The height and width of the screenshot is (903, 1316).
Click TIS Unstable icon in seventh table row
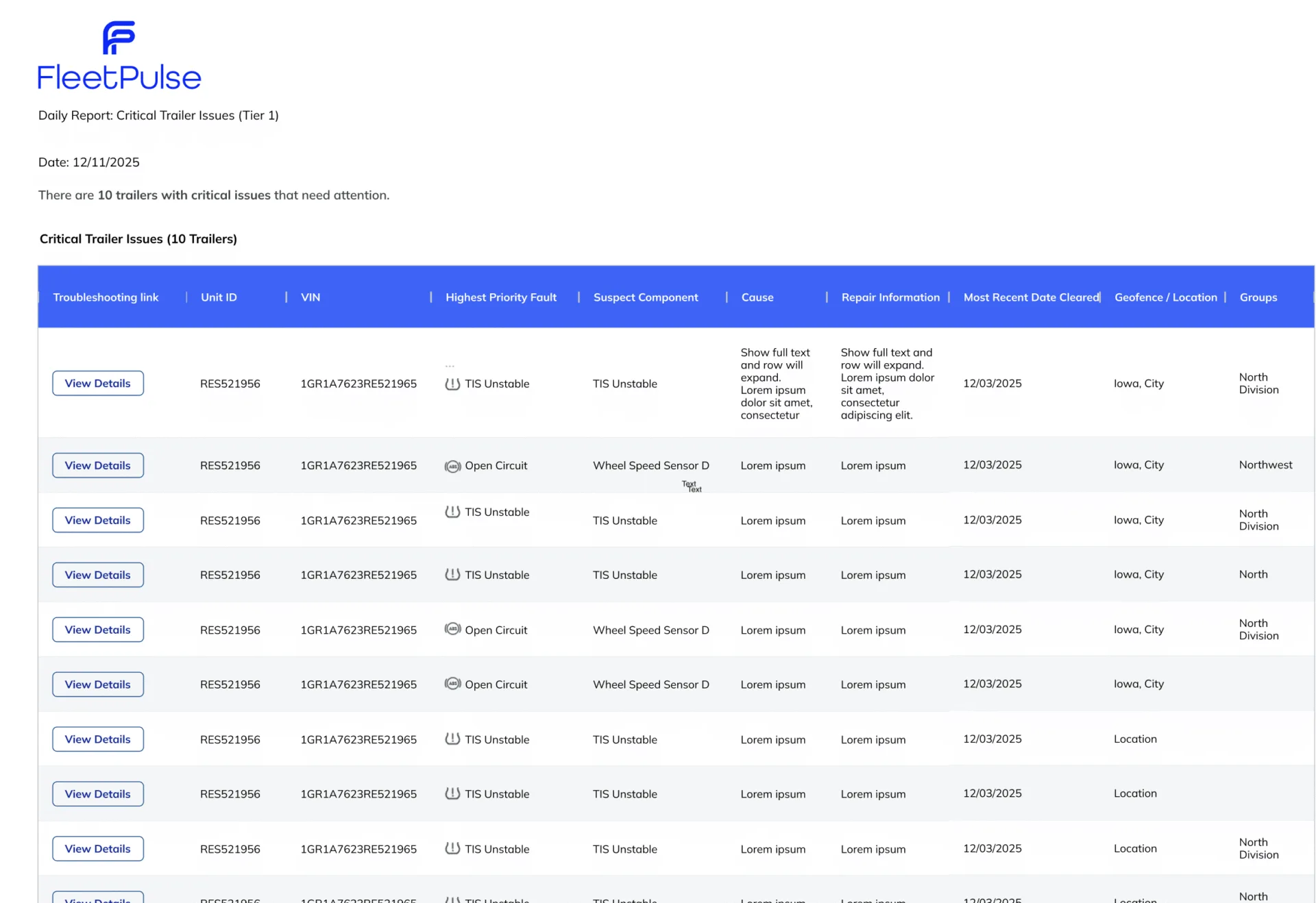click(x=452, y=739)
